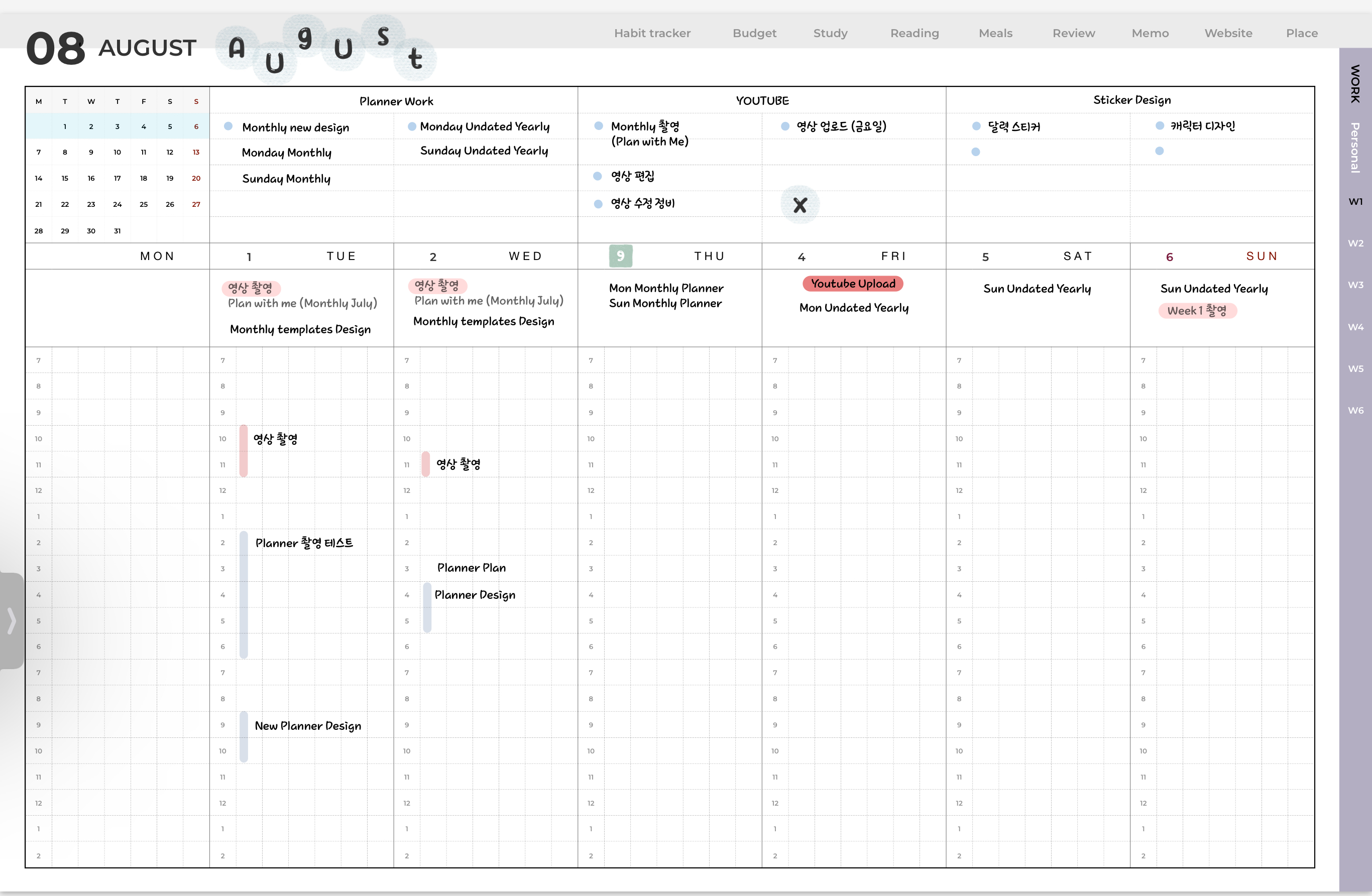The image size is (1372, 896).
Task: Click the X sticker in the YouTube section
Action: pos(799,205)
